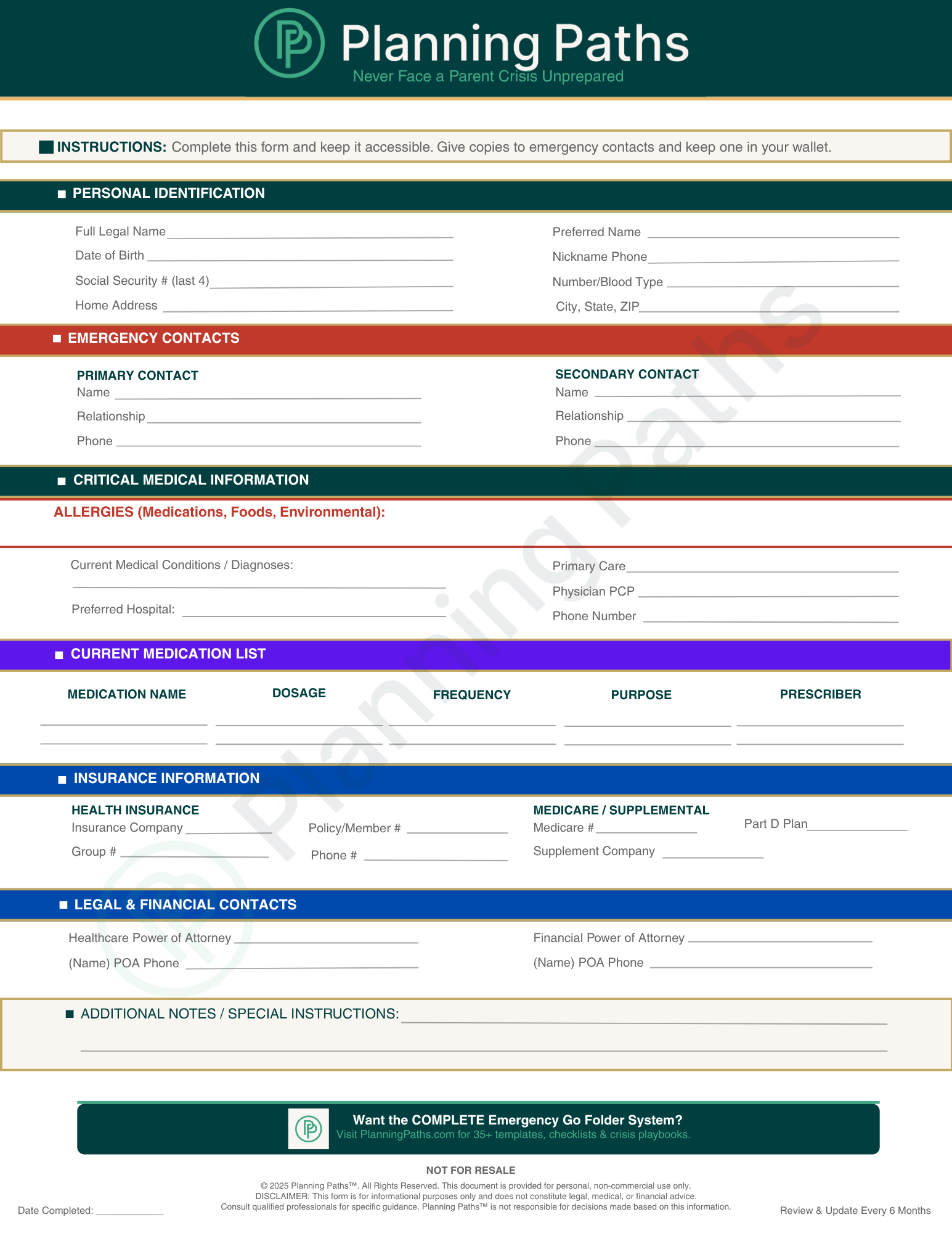Image resolution: width=952 pixels, height=1233 pixels.
Task: Click the FREQUENCY column heading
Action: point(472,695)
